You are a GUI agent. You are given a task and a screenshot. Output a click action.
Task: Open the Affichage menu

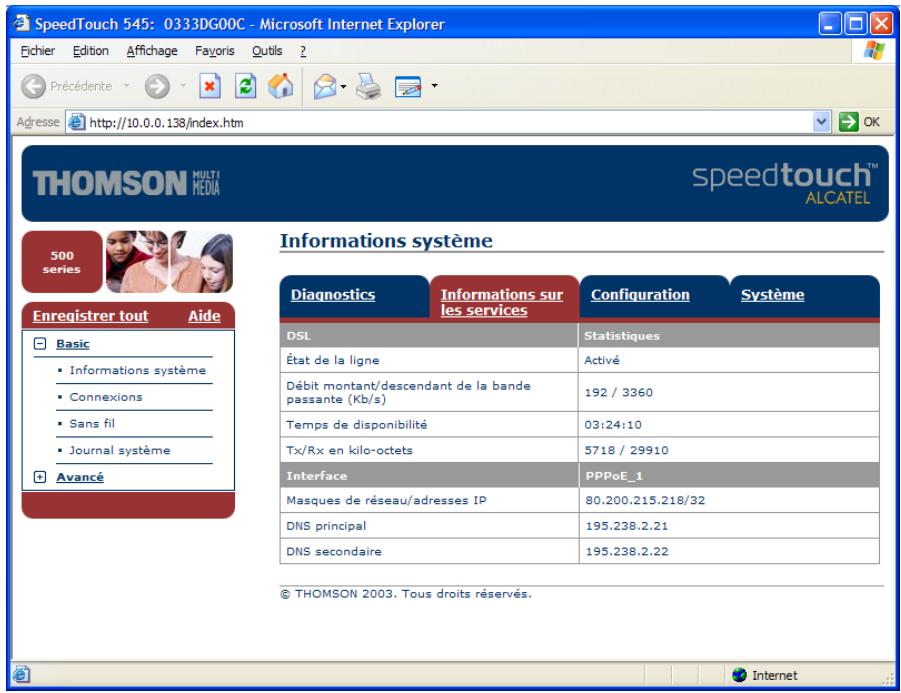[152, 51]
